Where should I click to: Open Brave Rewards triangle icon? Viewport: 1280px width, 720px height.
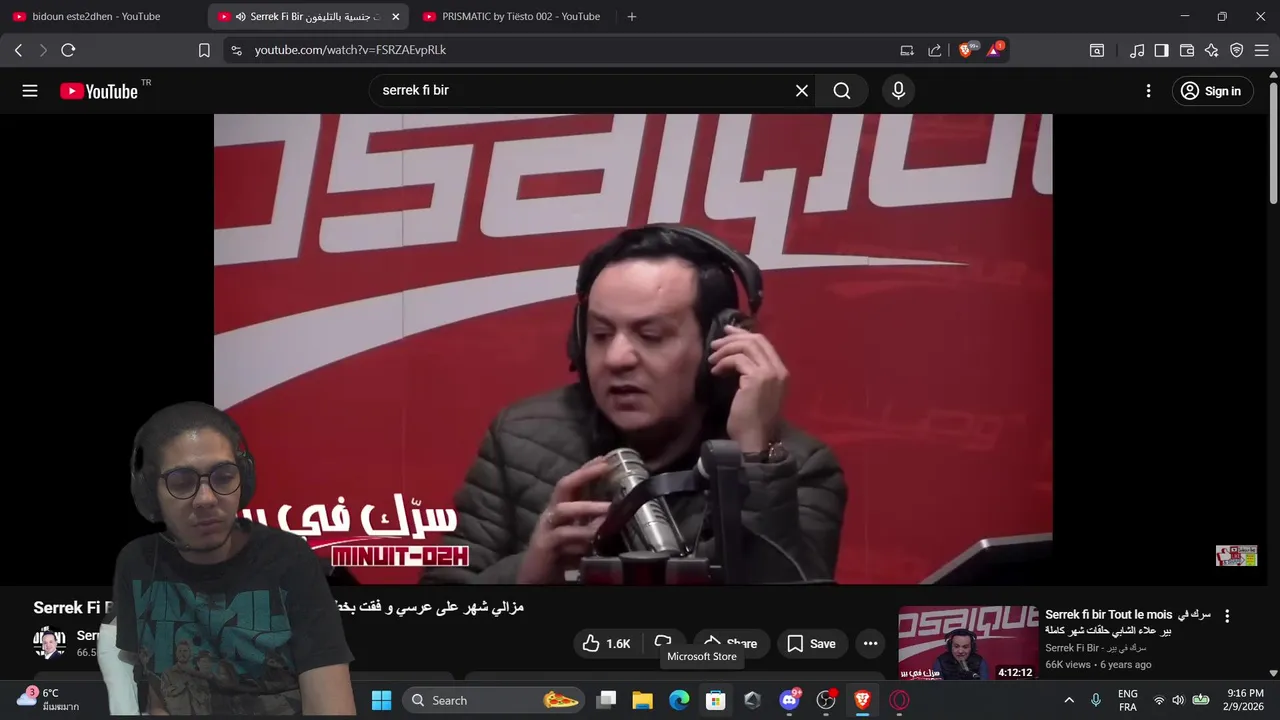tap(994, 50)
